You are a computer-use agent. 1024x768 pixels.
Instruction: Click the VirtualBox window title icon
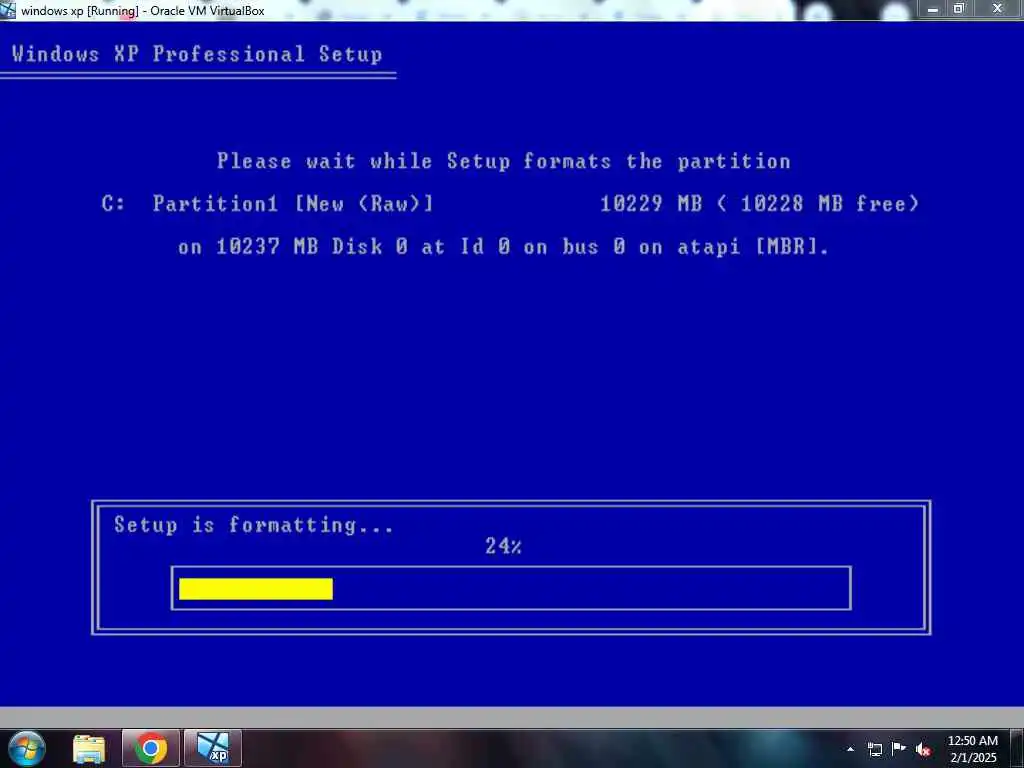8,10
